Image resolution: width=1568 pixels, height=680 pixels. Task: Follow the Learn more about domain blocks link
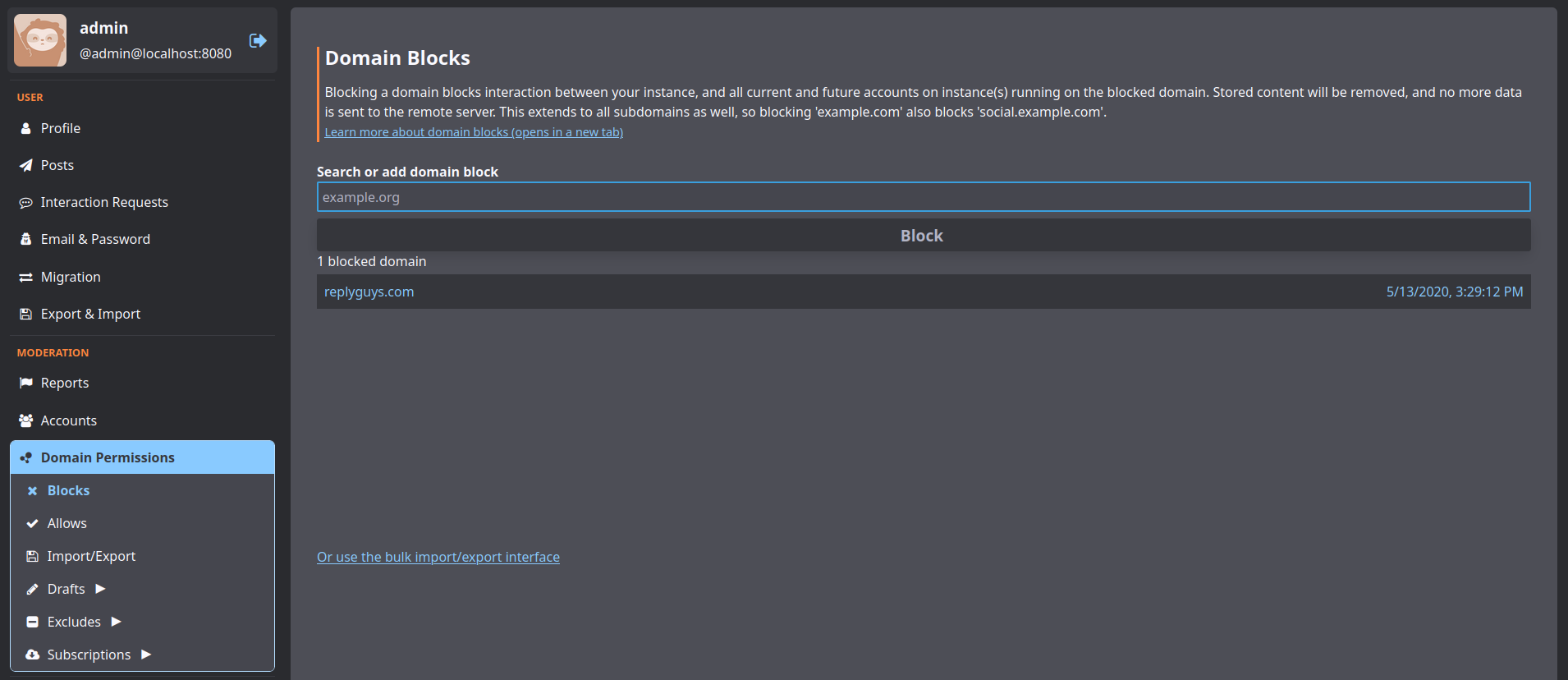474,132
